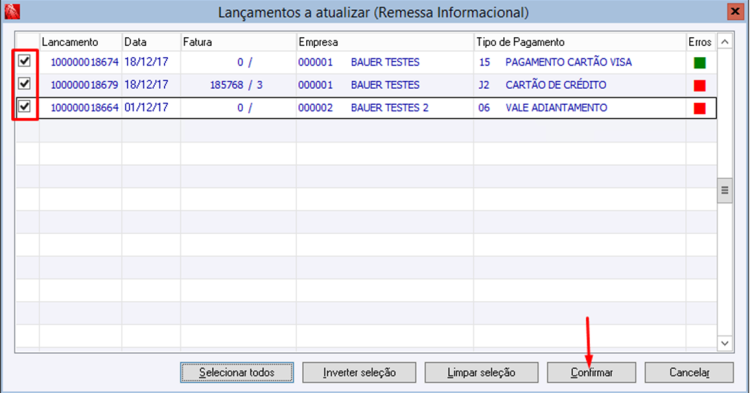Click the red application icon in title bar

click(12, 11)
